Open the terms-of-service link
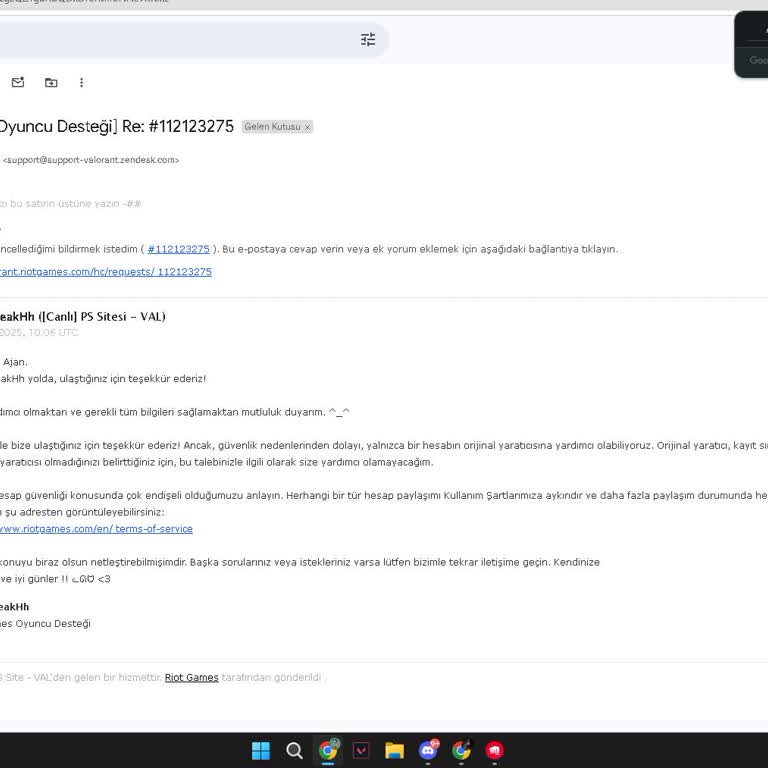The image size is (768, 768). click(96, 529)
